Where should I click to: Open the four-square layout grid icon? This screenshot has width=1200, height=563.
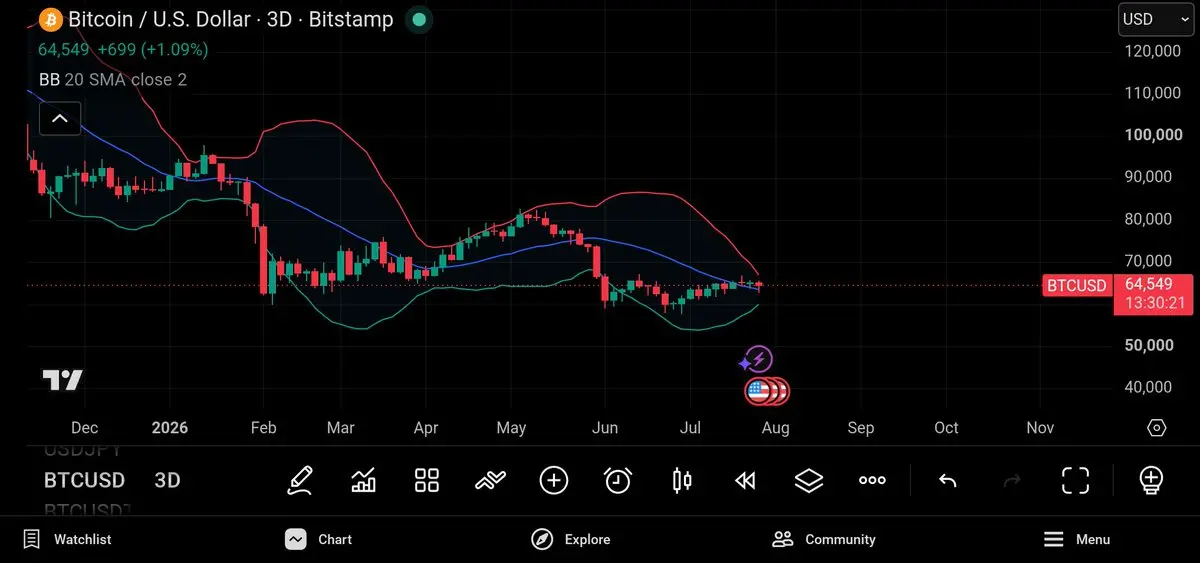coord(427,480)
